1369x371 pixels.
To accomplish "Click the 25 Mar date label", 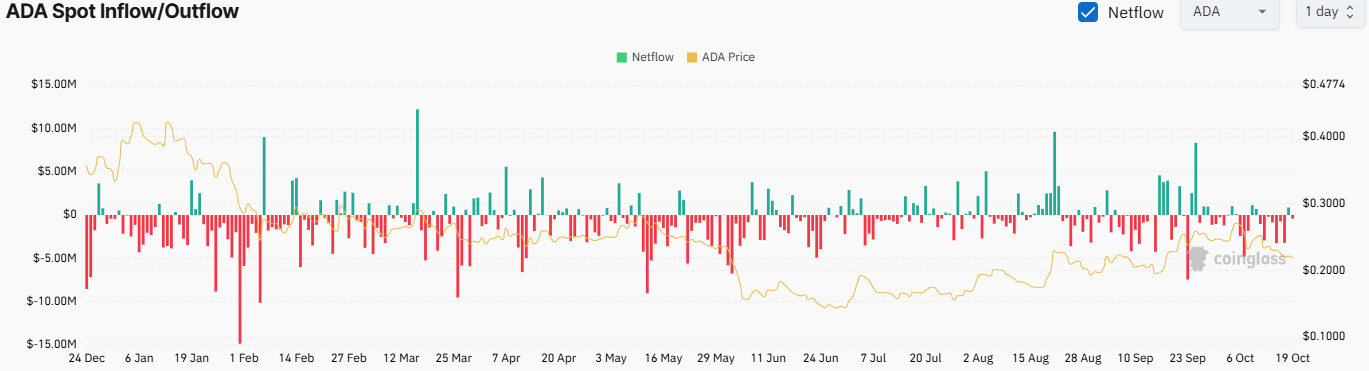I will (x=454, y=358).
